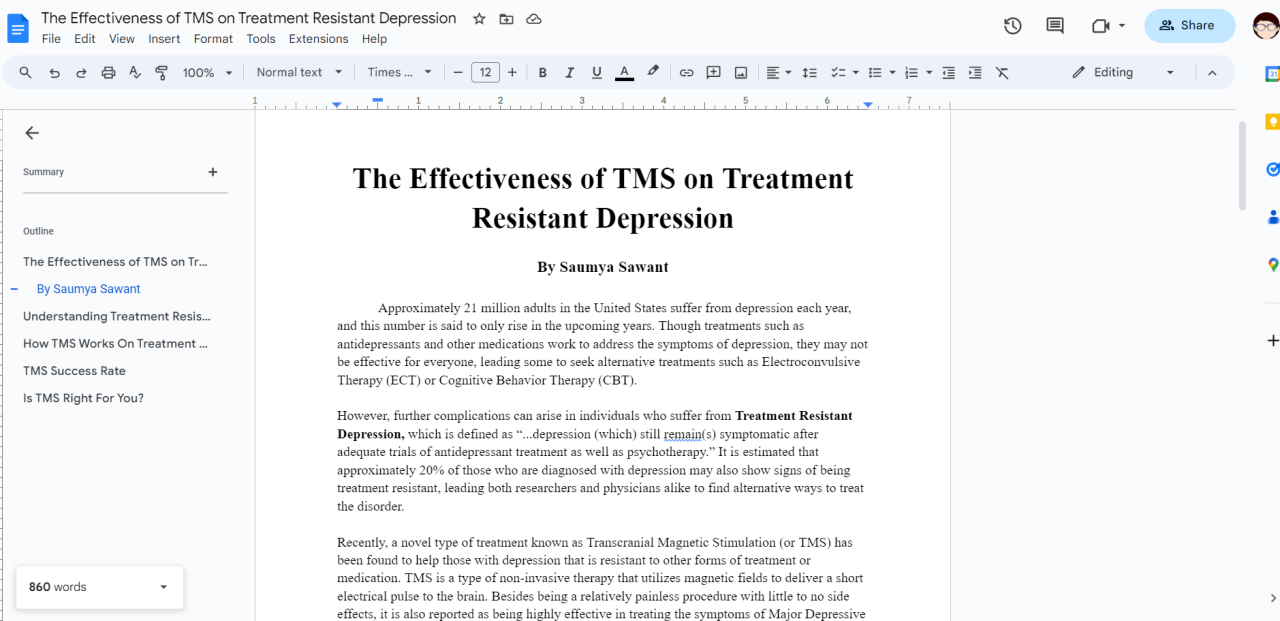Click the Share button
1280x621 pixels.
[1189, 26]
